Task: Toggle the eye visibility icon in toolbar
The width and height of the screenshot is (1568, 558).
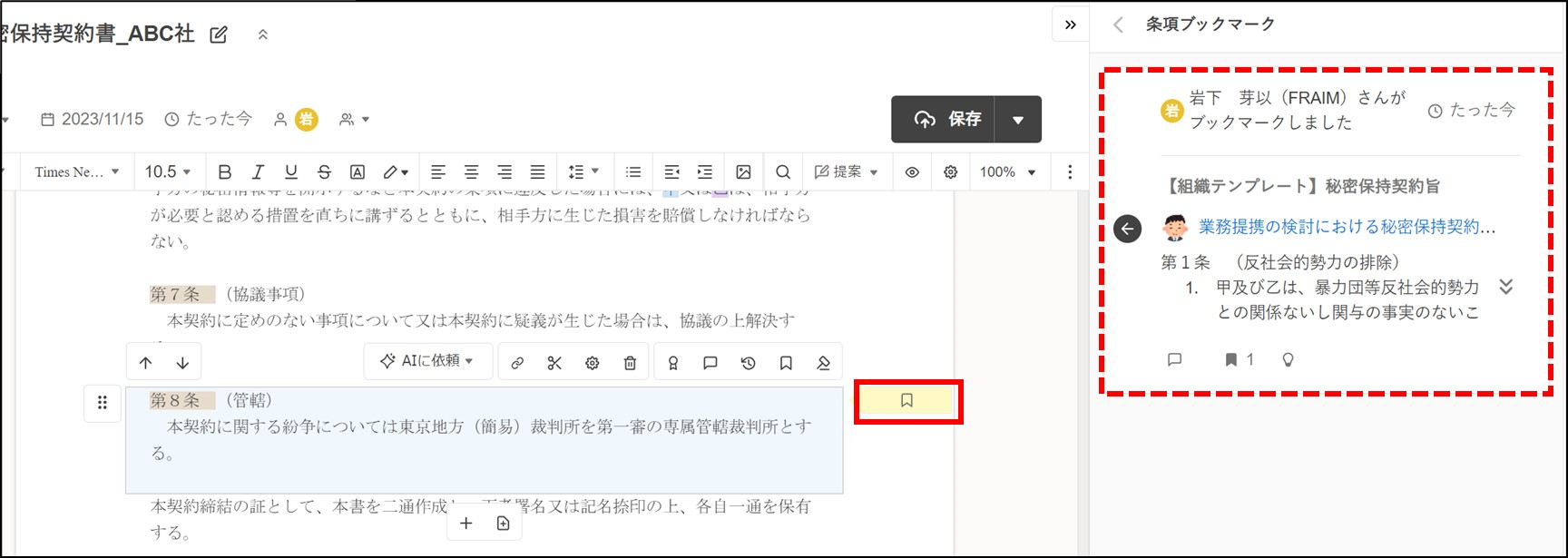Action: (x=912, y=172)
